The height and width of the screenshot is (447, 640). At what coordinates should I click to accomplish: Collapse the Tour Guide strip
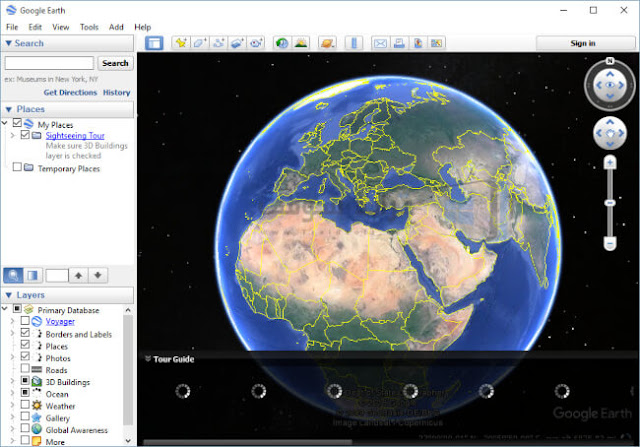click(148, 359)
